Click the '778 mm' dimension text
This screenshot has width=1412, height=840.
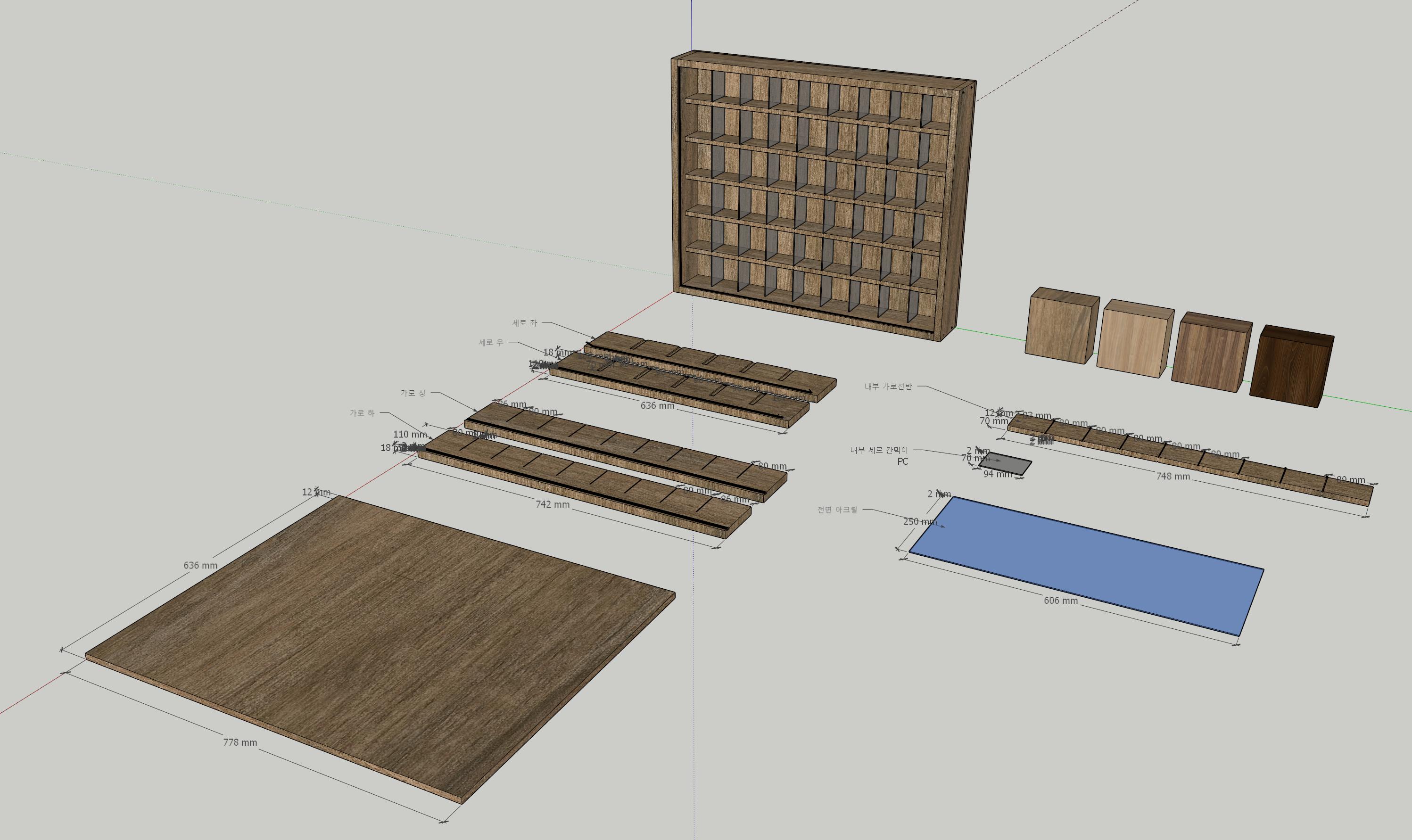click(240, 742)
